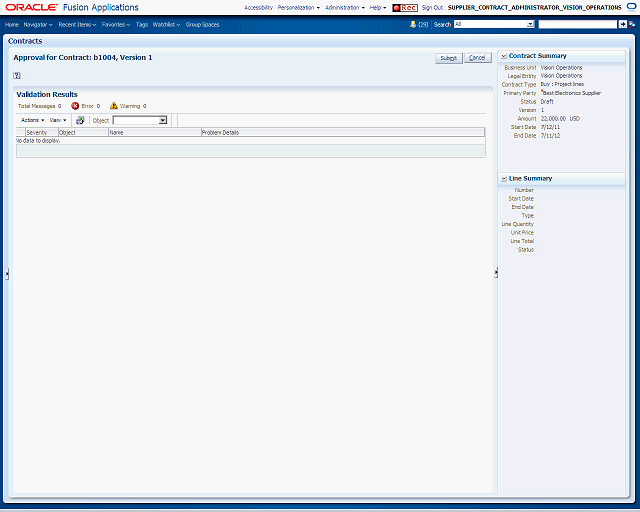Click the Oracle oval logo icon
Screen dimensions: 640x512
[x=631, y=7]
